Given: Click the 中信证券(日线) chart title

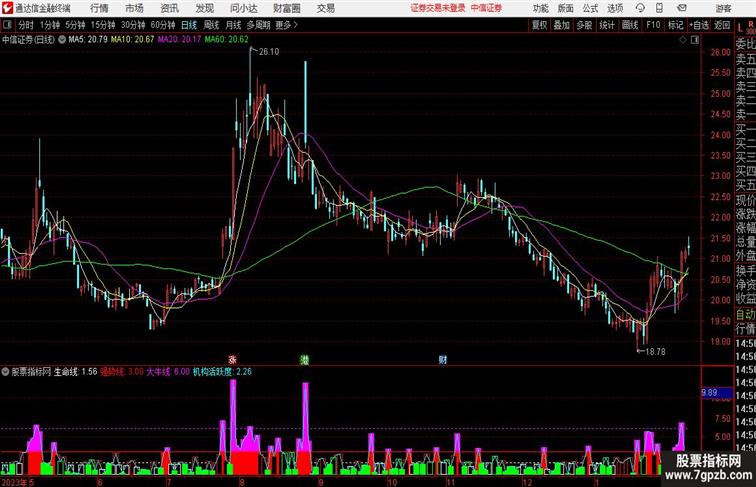Looking at the screenshot, I should click(28, 40).
